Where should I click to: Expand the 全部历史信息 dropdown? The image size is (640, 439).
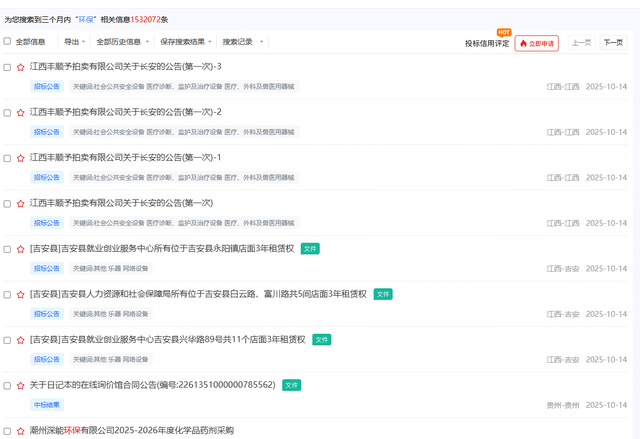point(122,42)
